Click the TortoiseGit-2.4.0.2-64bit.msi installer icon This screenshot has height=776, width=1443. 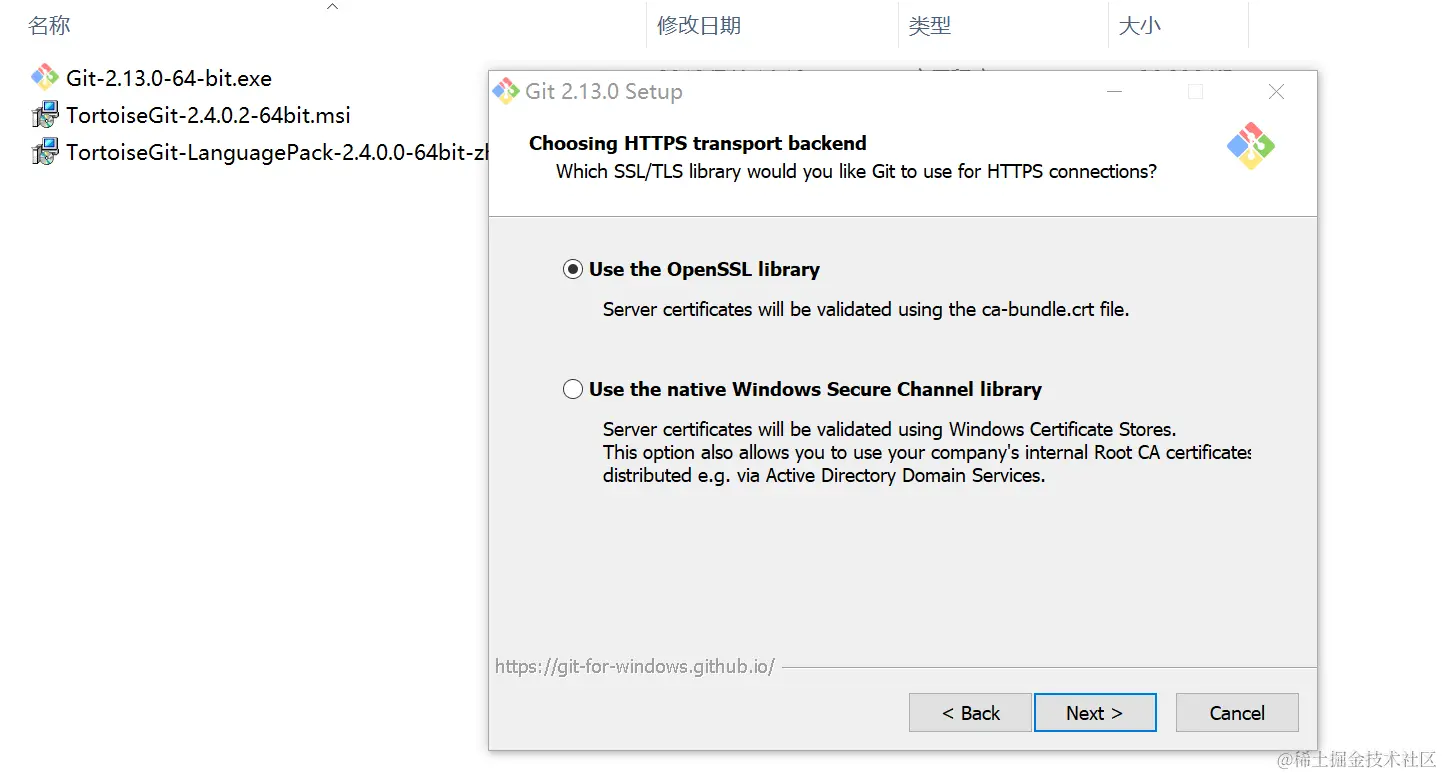click(45, 115)
